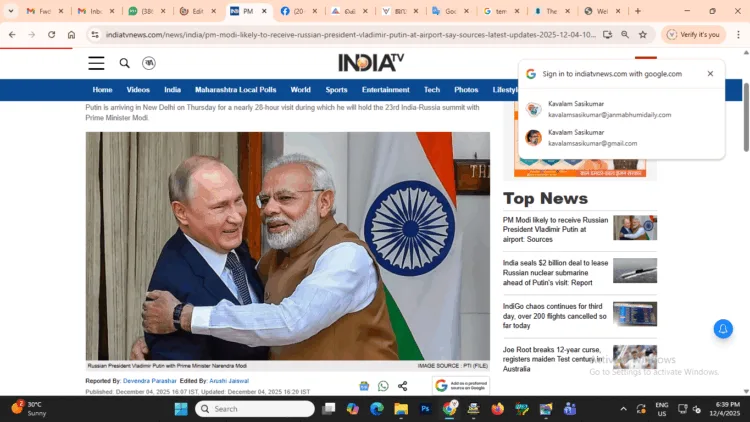Click the blue notification bell button

coord(723,328)
